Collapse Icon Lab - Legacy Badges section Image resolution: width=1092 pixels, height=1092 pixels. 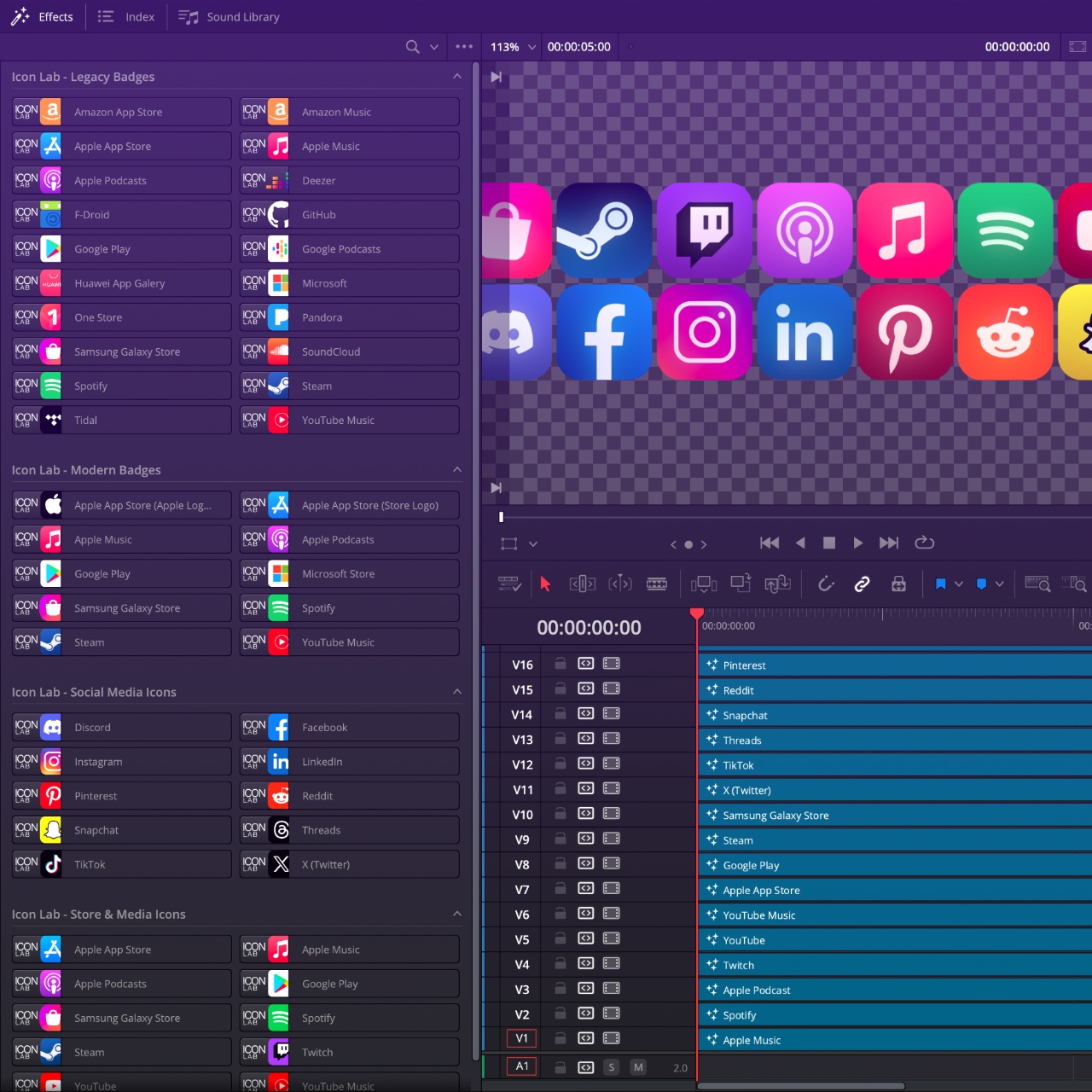point(457,77)
